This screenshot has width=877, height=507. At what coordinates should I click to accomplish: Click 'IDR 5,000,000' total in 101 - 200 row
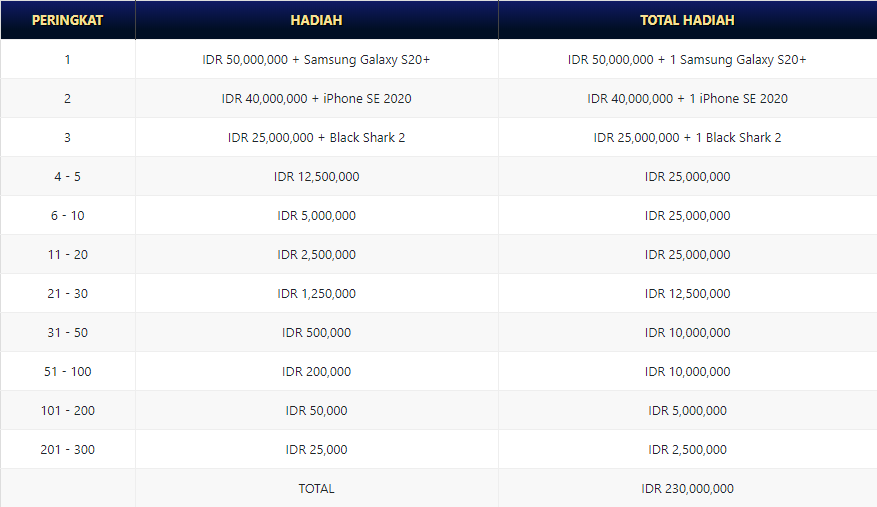(687, 410)
